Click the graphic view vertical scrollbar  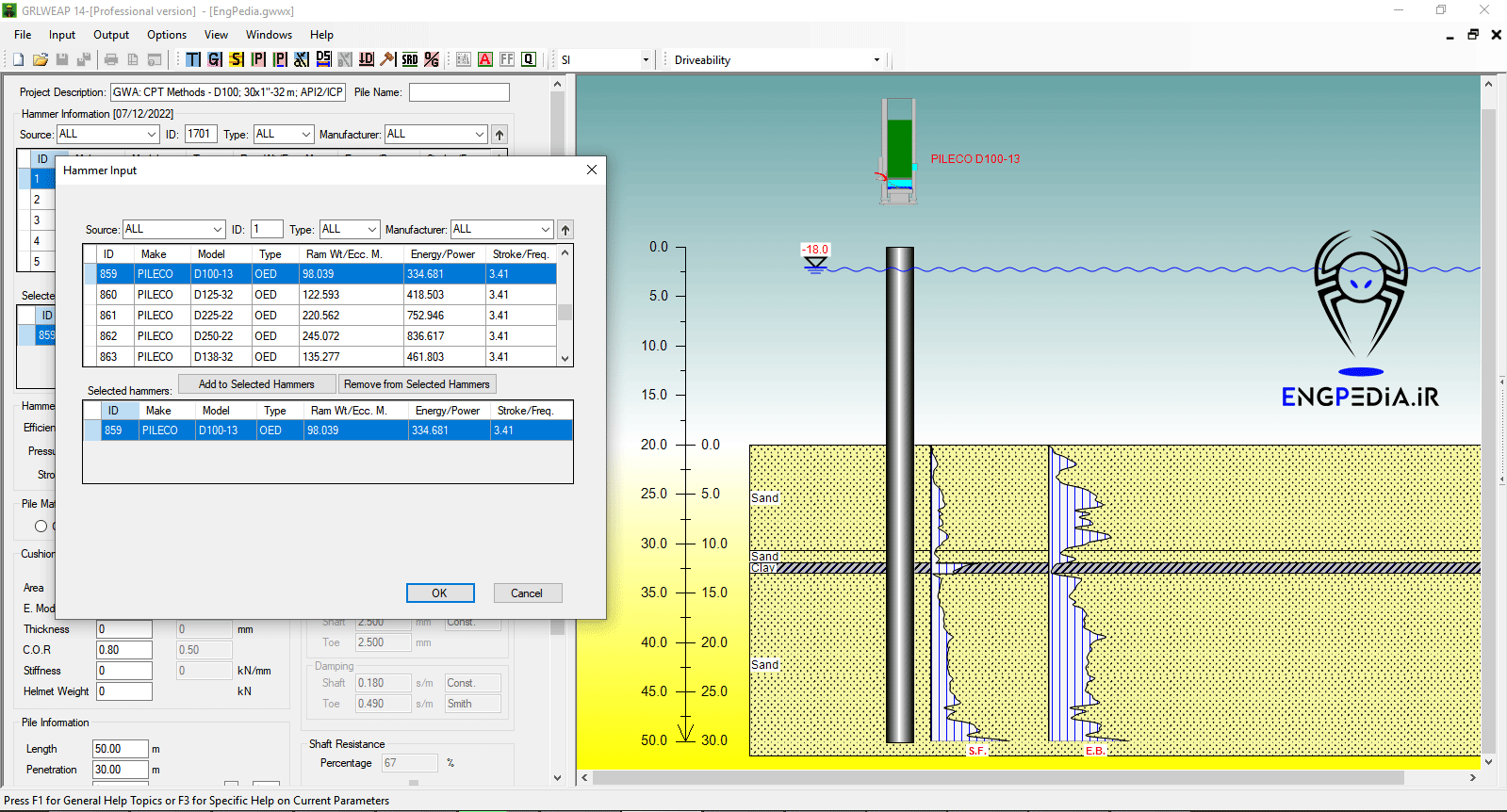1489,422
